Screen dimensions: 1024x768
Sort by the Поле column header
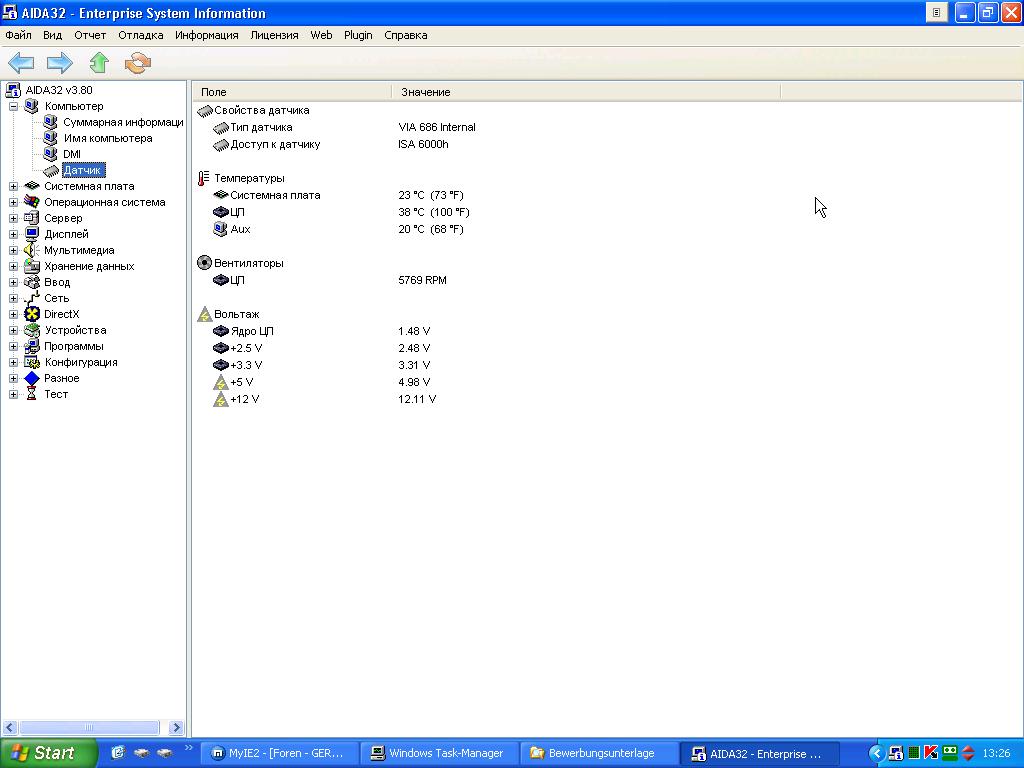291,92
